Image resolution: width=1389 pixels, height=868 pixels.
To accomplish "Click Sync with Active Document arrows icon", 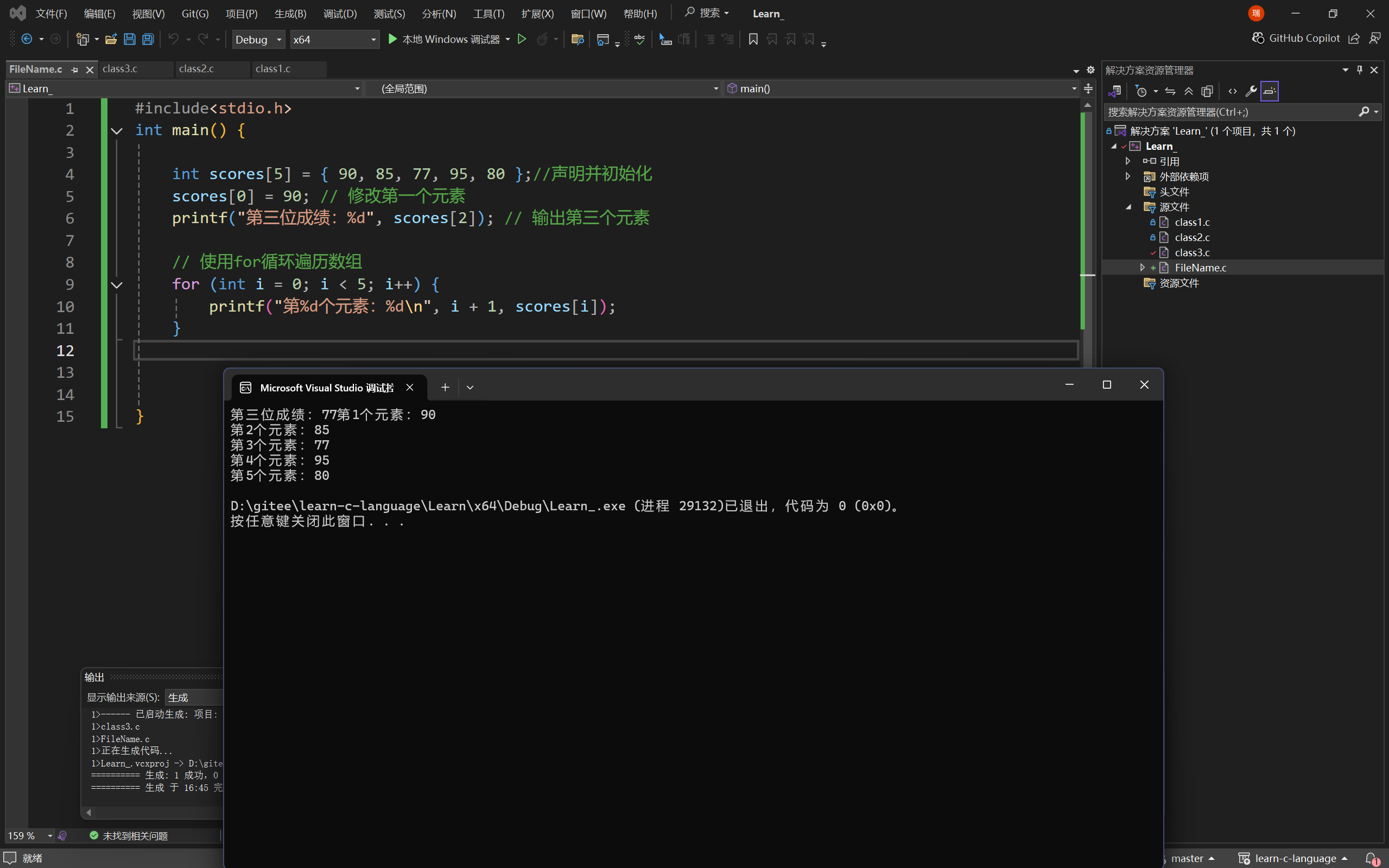I will point(1170,91).
